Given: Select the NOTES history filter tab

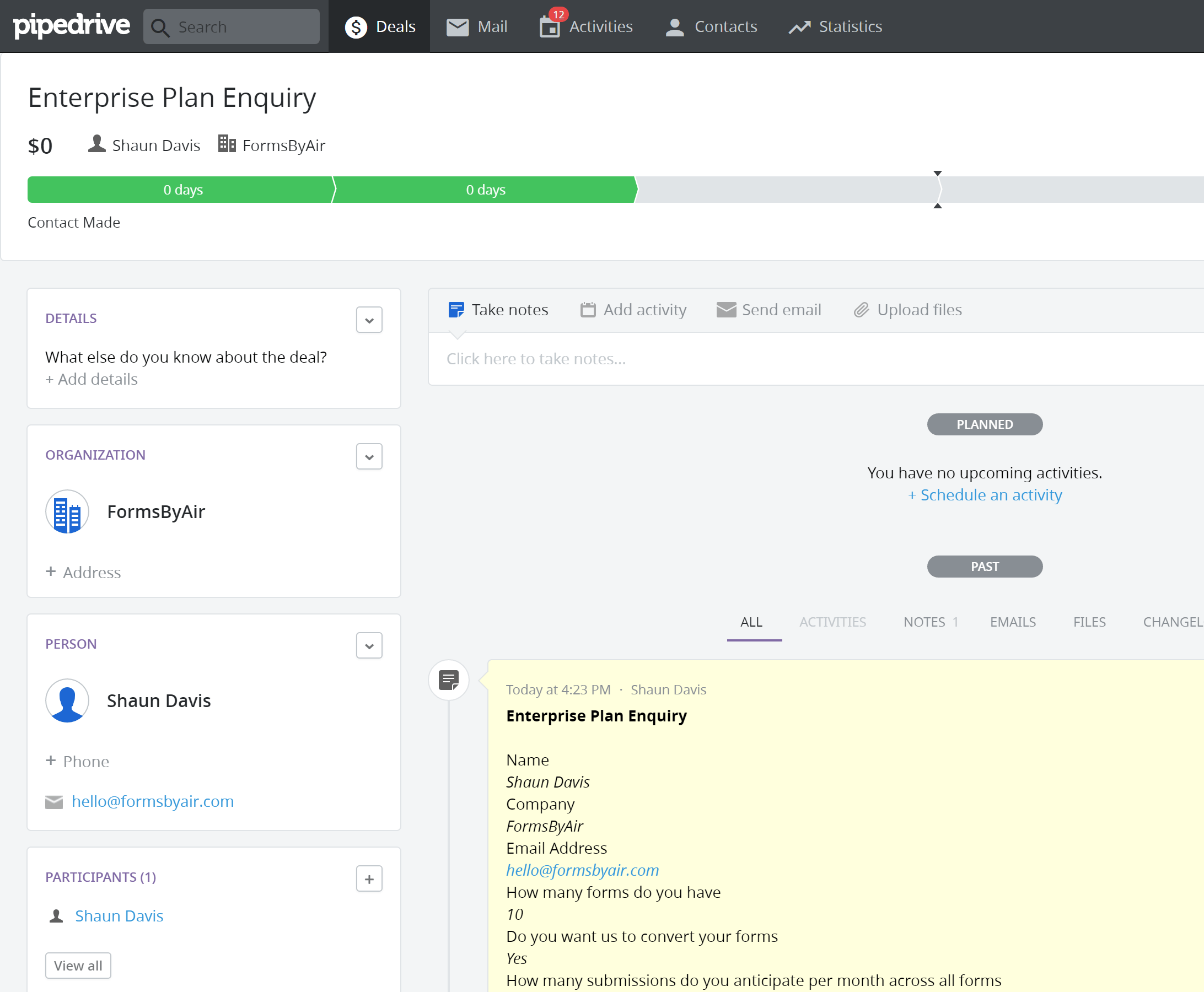Looking at the screenshot, I should click(x=931, y=622).
